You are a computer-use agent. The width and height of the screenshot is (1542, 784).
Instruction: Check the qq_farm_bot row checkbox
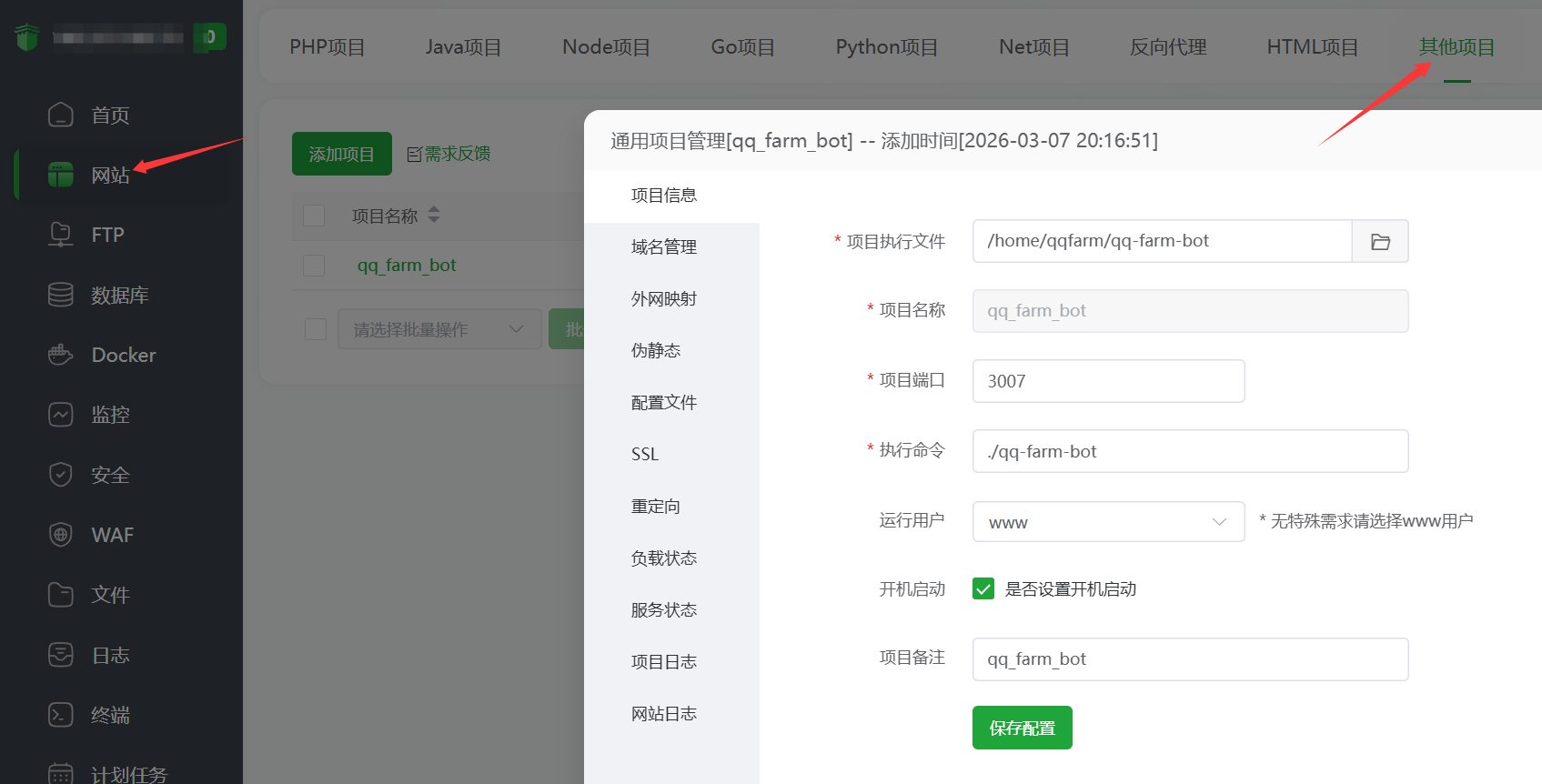[x=314, y=266]
